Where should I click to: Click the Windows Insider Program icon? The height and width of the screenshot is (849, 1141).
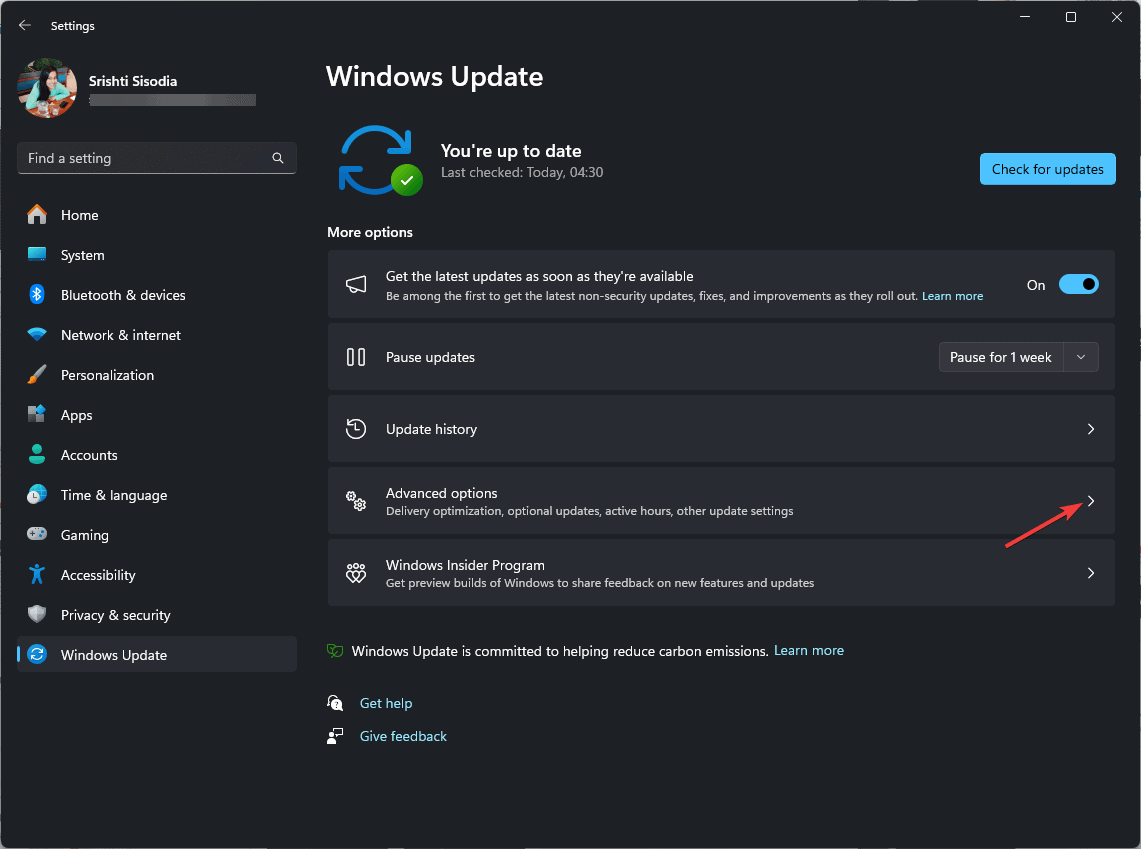(x=356, y=573)
